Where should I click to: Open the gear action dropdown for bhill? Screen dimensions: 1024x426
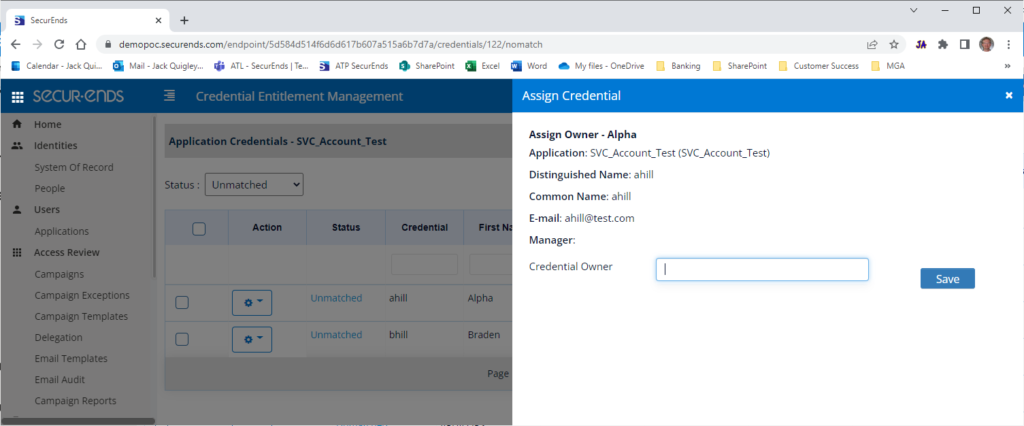(251, 339)
